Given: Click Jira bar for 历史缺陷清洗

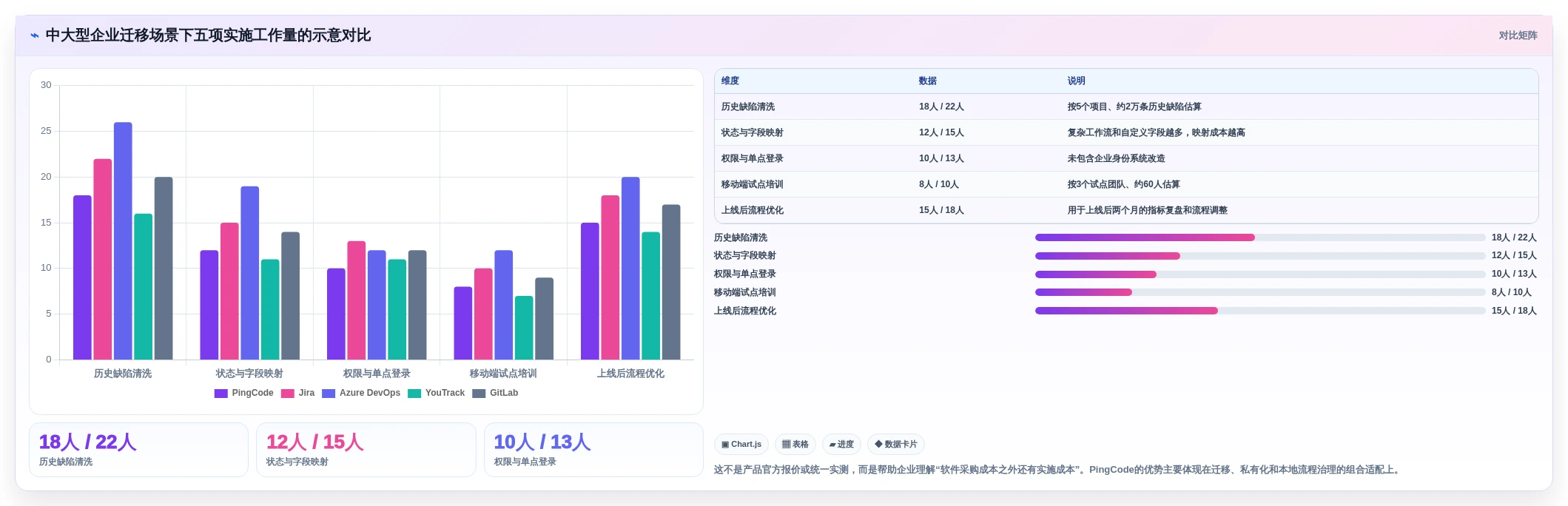Looking at the screenshot, I should click(103, 259).
